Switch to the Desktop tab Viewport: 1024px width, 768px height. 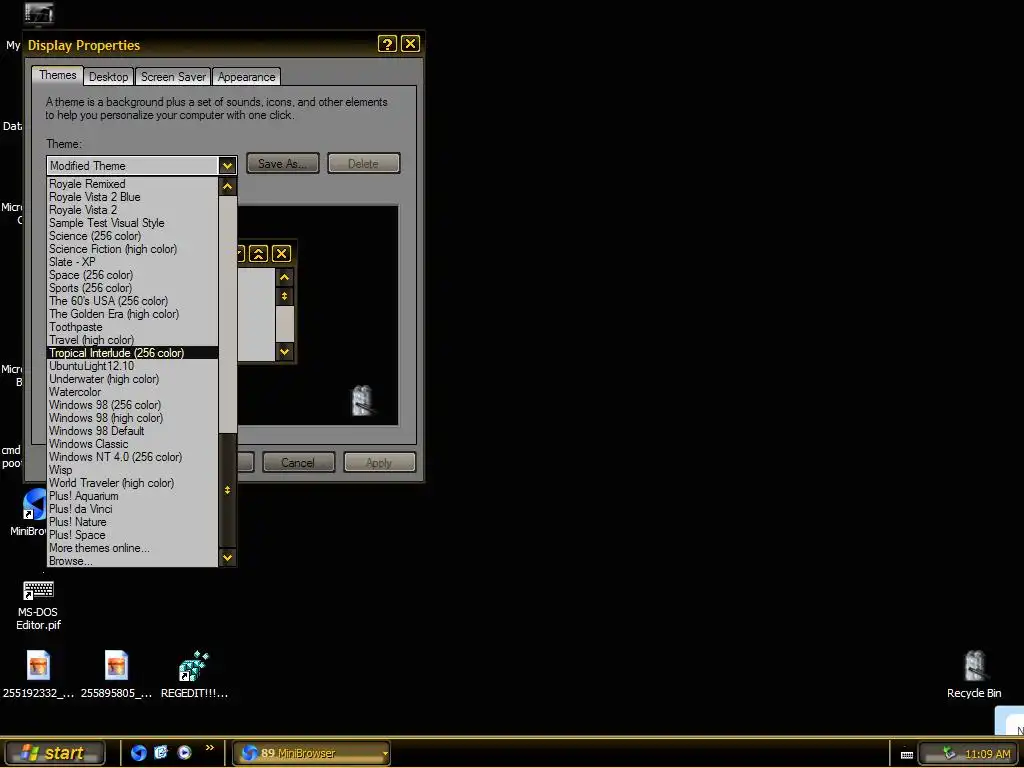[108, 76]
